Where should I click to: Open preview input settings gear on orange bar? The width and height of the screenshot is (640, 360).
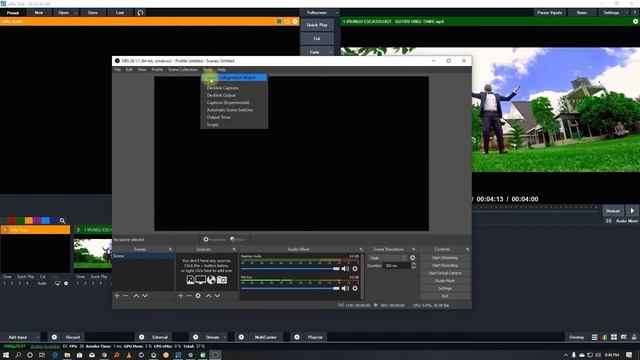click(295, 21)
